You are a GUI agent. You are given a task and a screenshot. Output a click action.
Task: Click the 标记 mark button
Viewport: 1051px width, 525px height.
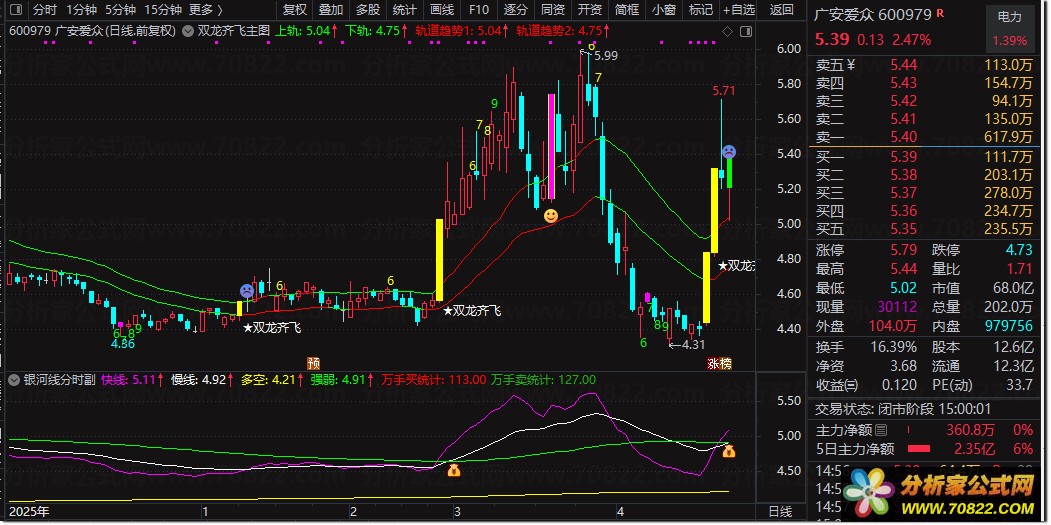tap(700, 9)
